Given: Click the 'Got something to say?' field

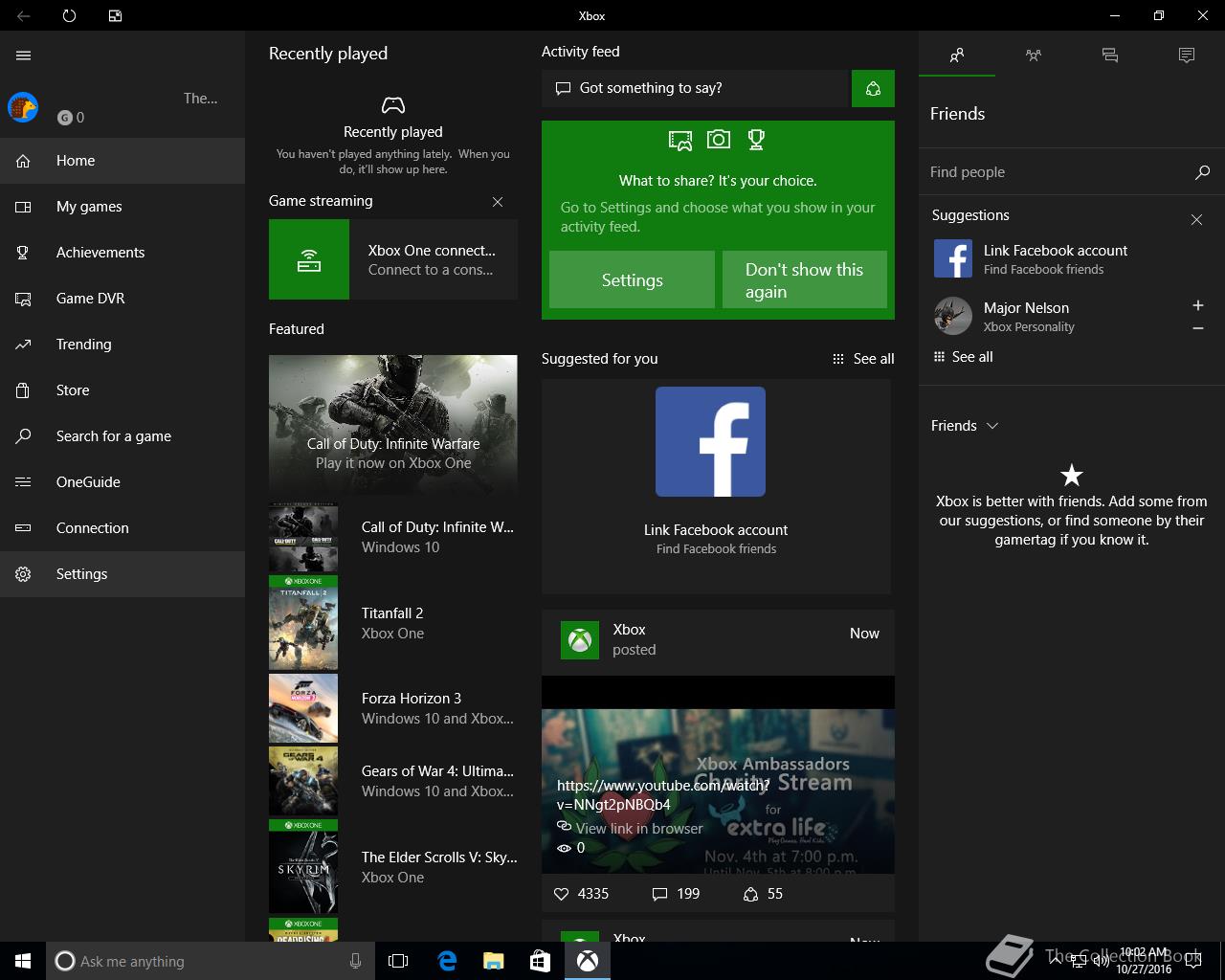Looking at the screenshot, I should 696,88.
